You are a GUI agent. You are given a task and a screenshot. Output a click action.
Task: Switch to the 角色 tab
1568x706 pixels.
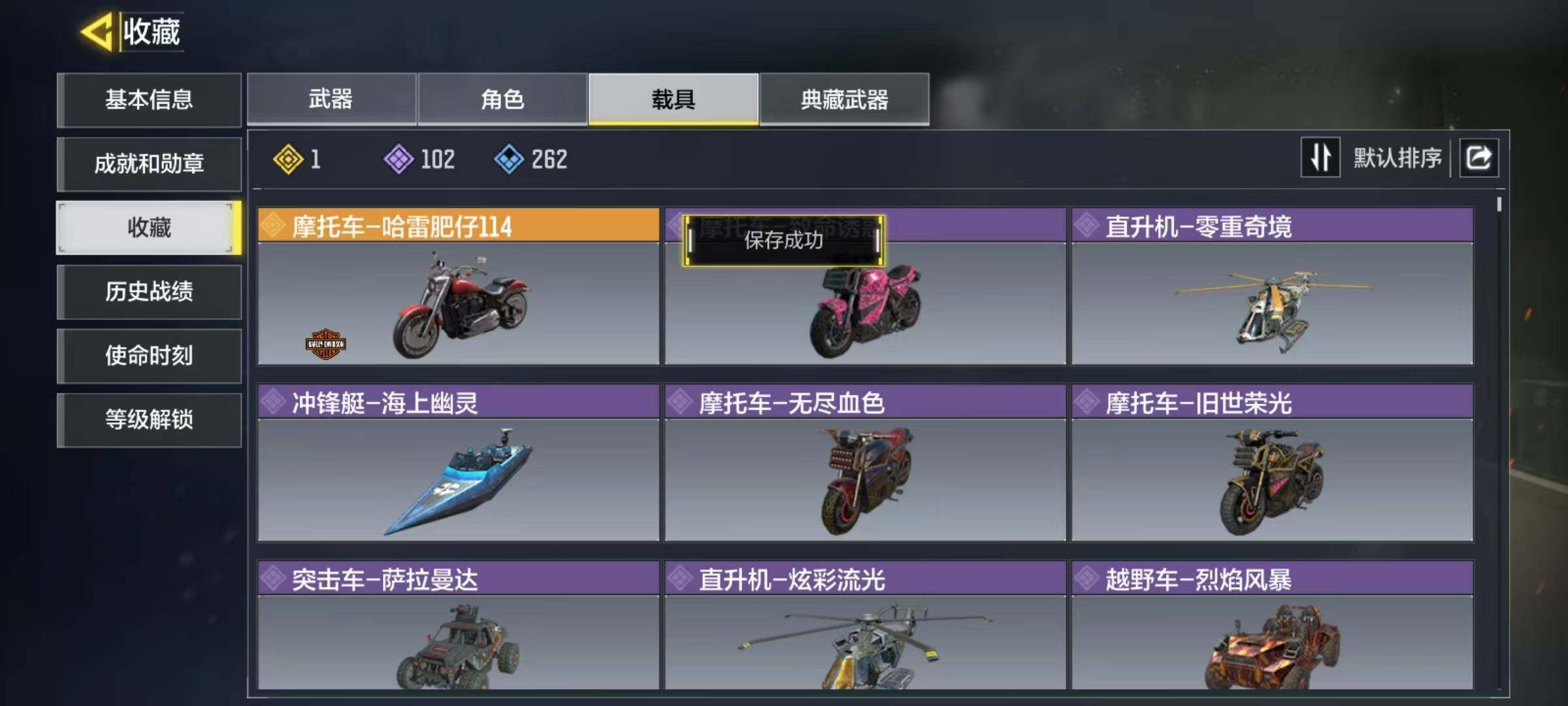pos(502,99)
